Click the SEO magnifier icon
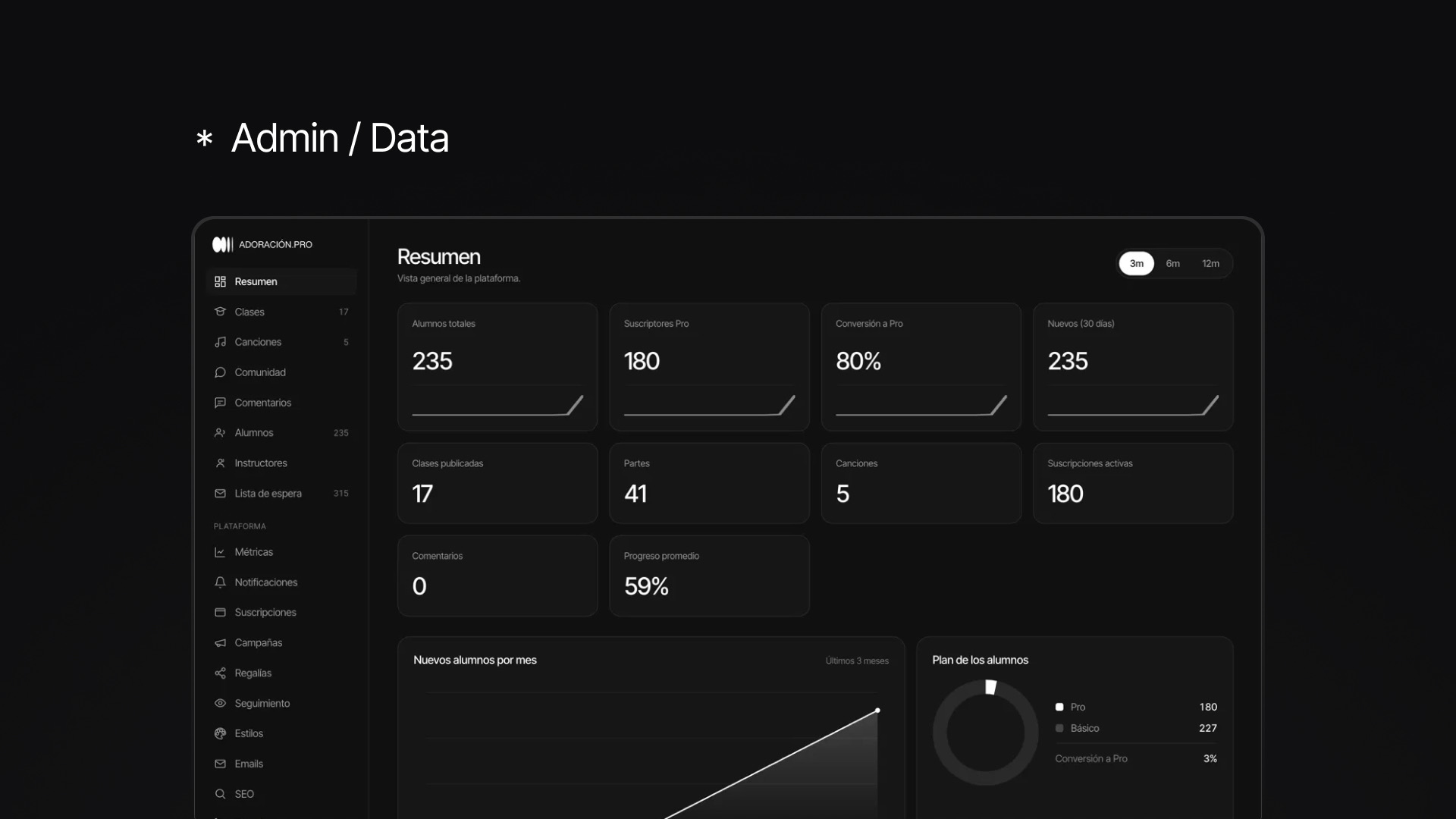Screen dimensions: 1456x819 [220, 794]
